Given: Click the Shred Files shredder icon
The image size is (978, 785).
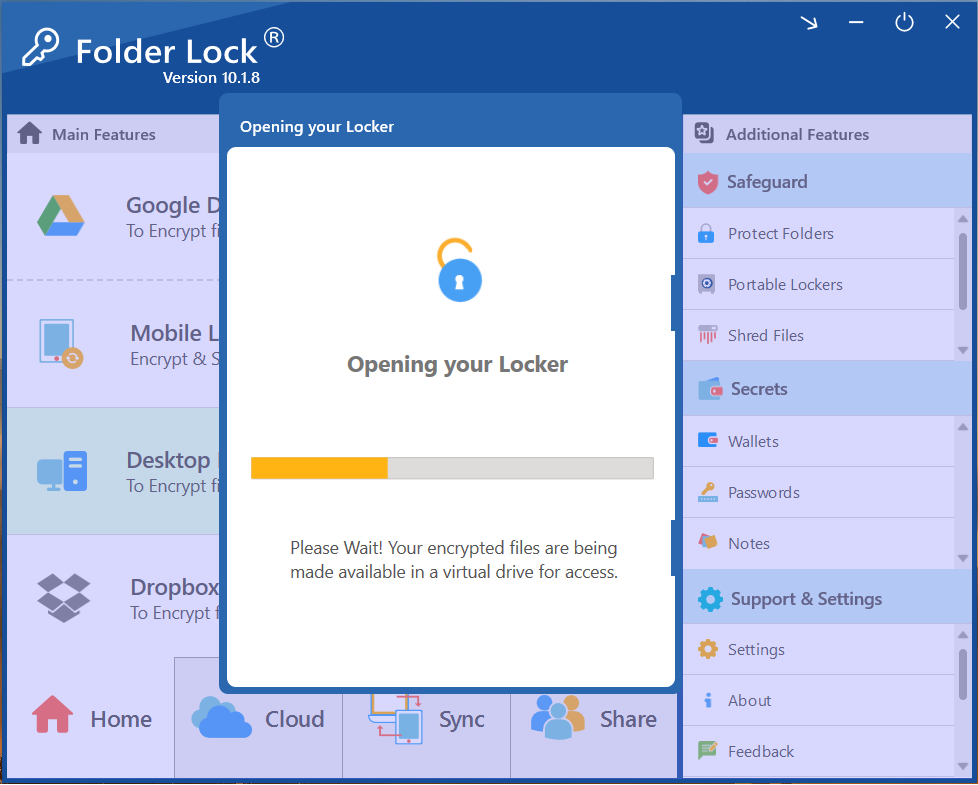Looking at the screenshot, I should [707, 335].
